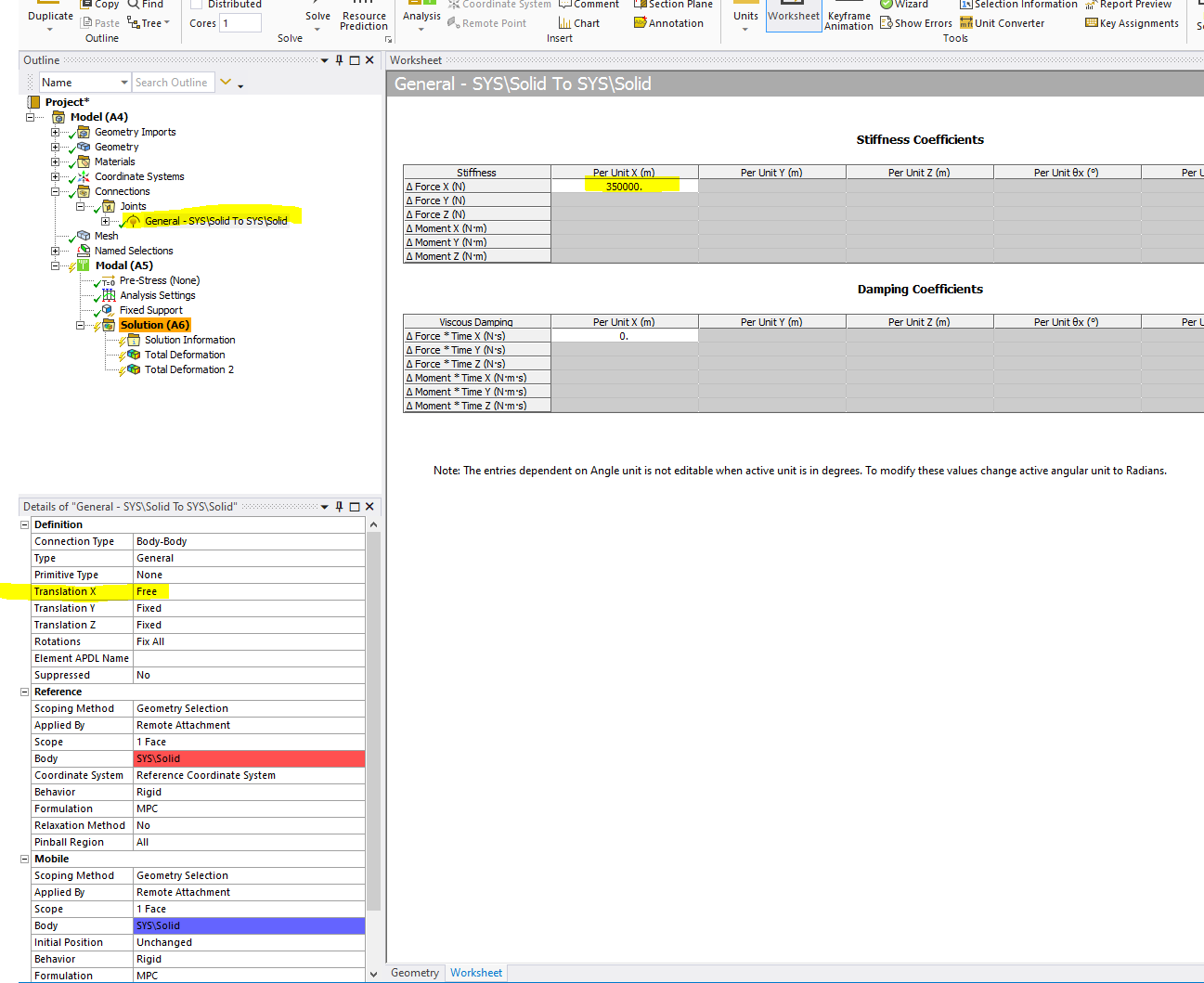Click the Formulation value MPC under Reference
Viewport: 1204px width, 983px height.
pyautogui.click(x=249, y=808)
